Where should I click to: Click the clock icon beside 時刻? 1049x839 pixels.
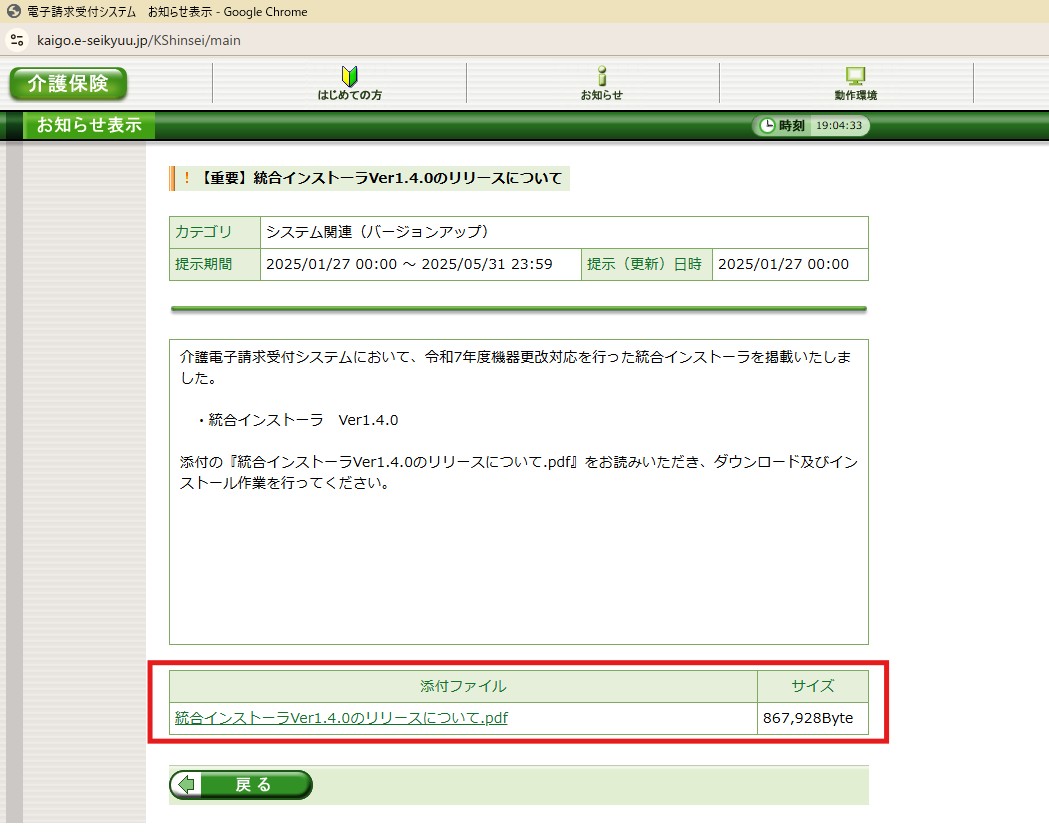coord(767,126)
